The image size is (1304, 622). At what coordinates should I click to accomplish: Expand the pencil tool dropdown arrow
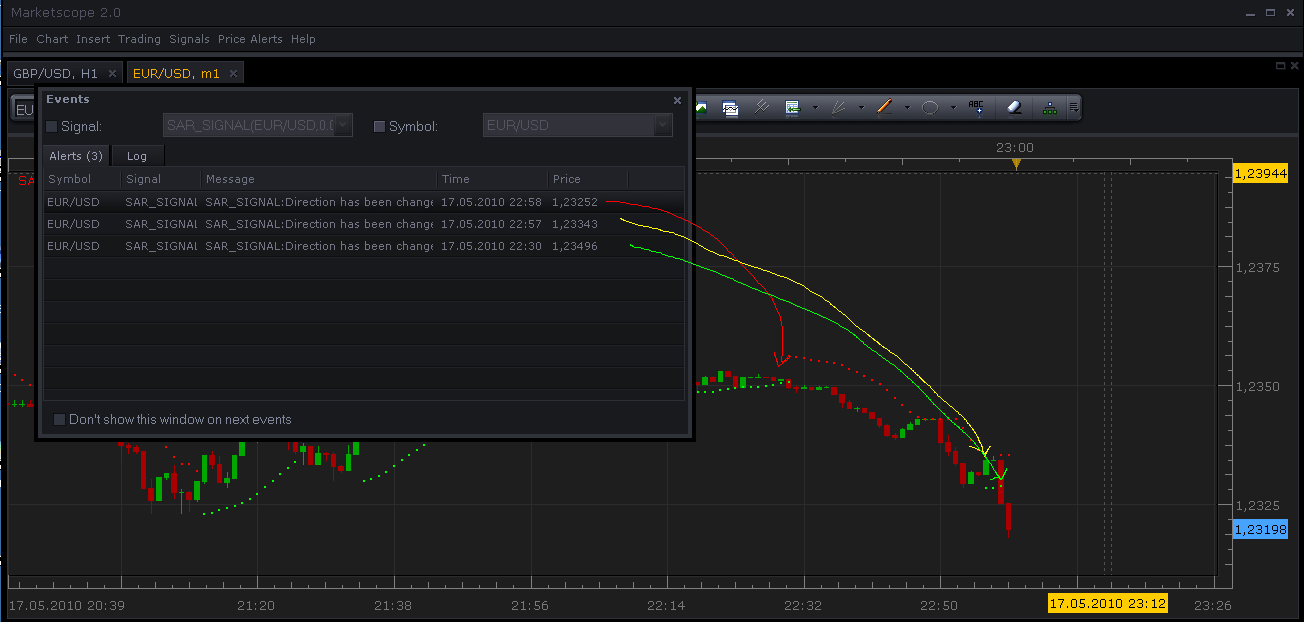[x=907, y=108]
